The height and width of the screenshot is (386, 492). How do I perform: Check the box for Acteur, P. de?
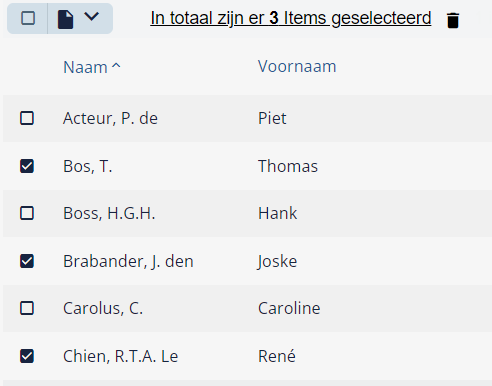tap(27, 118)
